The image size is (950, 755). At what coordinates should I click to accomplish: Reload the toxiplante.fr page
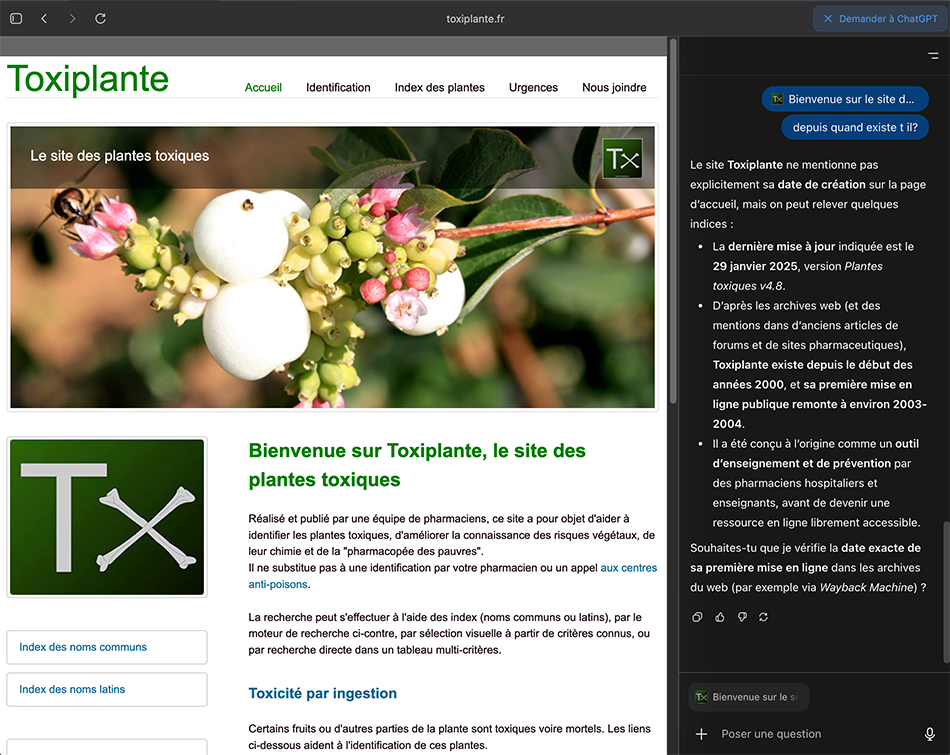[x=100, y=19]
